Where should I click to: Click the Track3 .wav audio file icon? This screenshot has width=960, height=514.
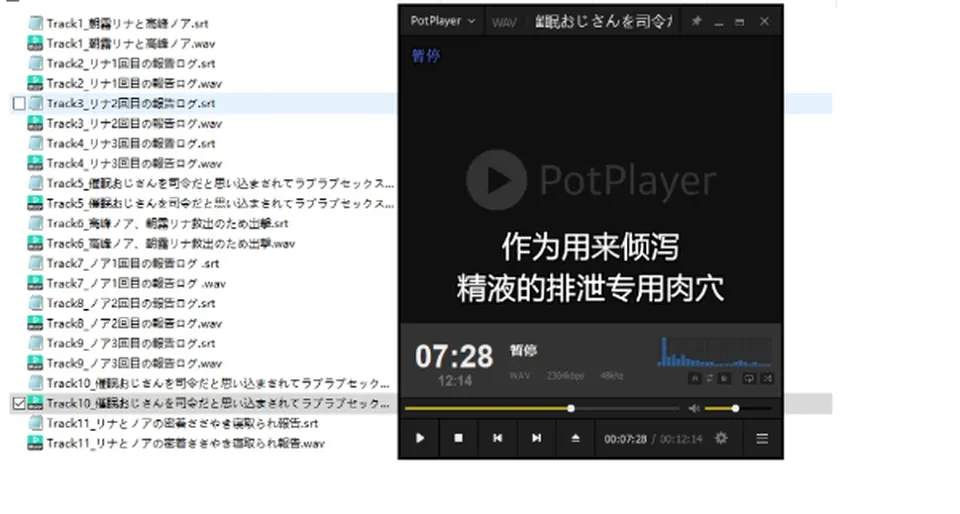[x=35, y=124]
